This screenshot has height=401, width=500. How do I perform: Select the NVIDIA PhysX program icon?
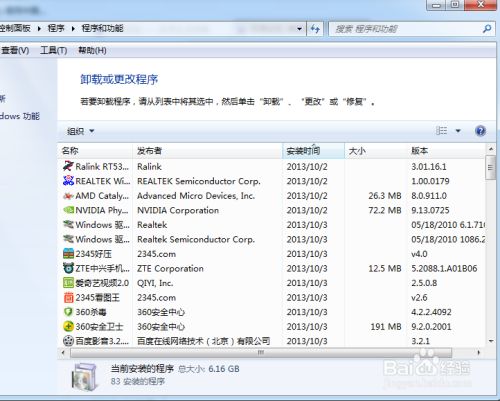(x=68, y=210)
